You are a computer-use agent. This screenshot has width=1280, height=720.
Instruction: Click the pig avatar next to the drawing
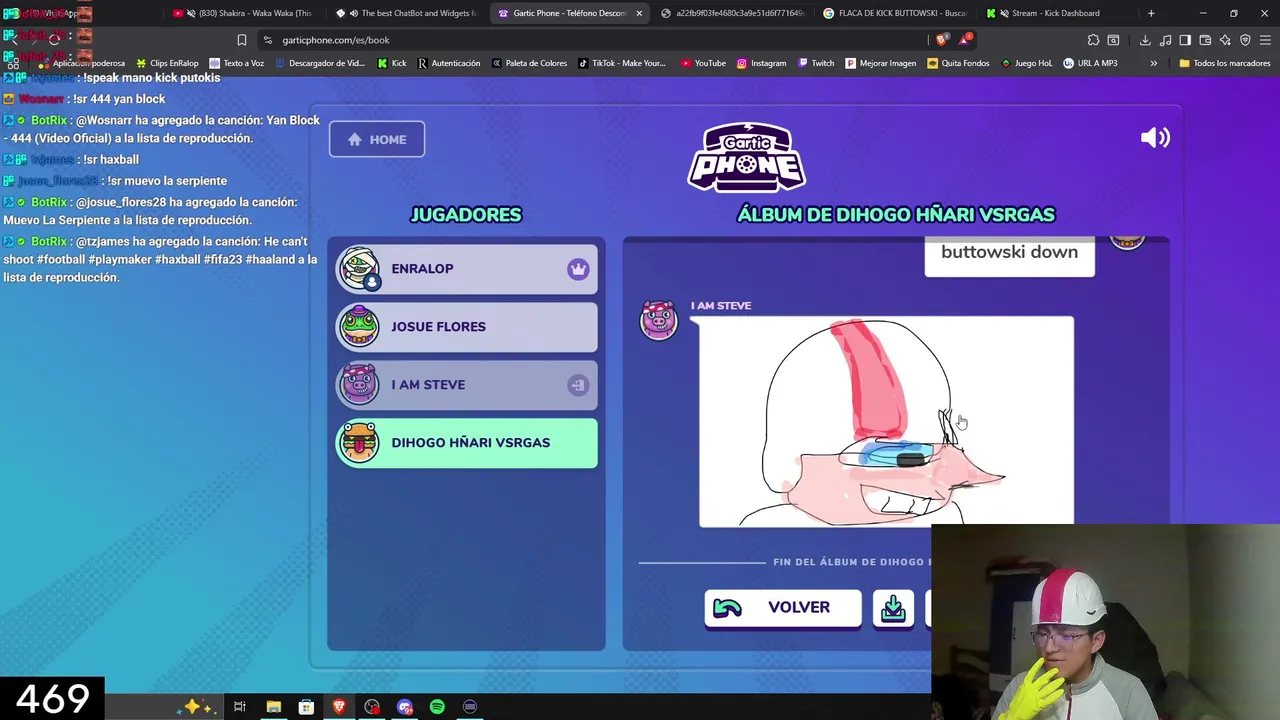coord(658,320)
